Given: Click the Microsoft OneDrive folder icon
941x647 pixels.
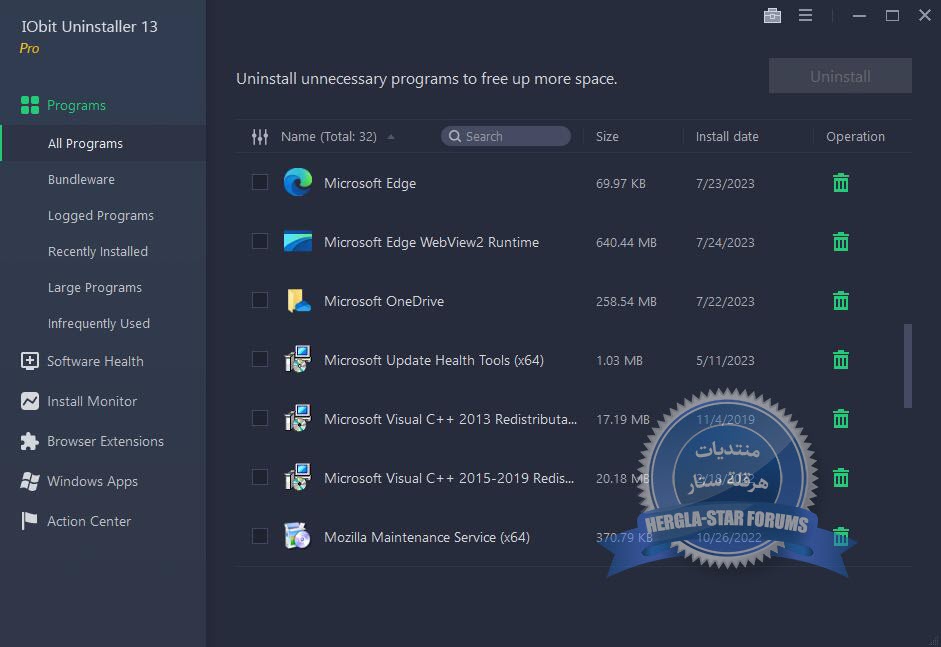Looking at the screenshot, I should (298, 300).
